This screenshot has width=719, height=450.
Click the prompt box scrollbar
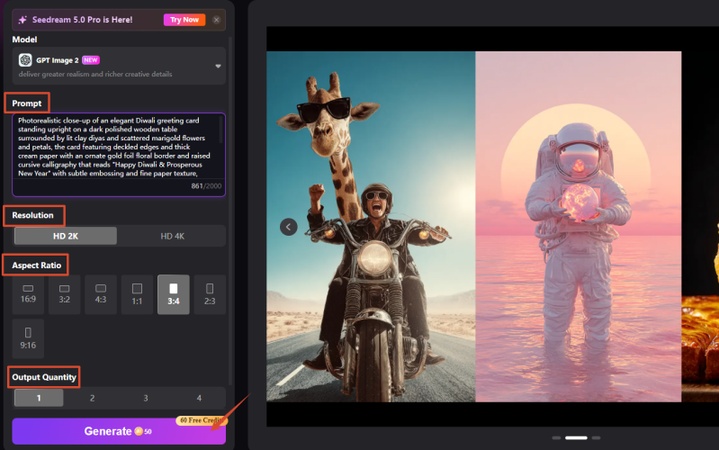click(x=221, y=129)
